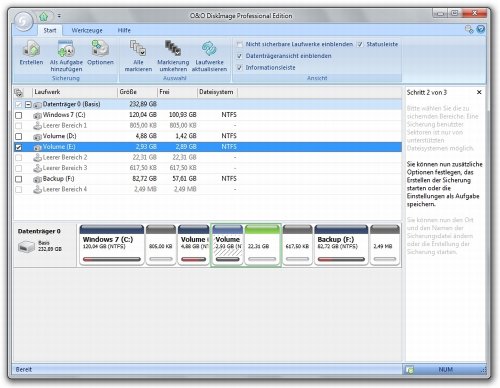The height and width of the screenshot is (388, 500).
Task: Check the Backup (F:) checkbox
Action: [19, 179]
